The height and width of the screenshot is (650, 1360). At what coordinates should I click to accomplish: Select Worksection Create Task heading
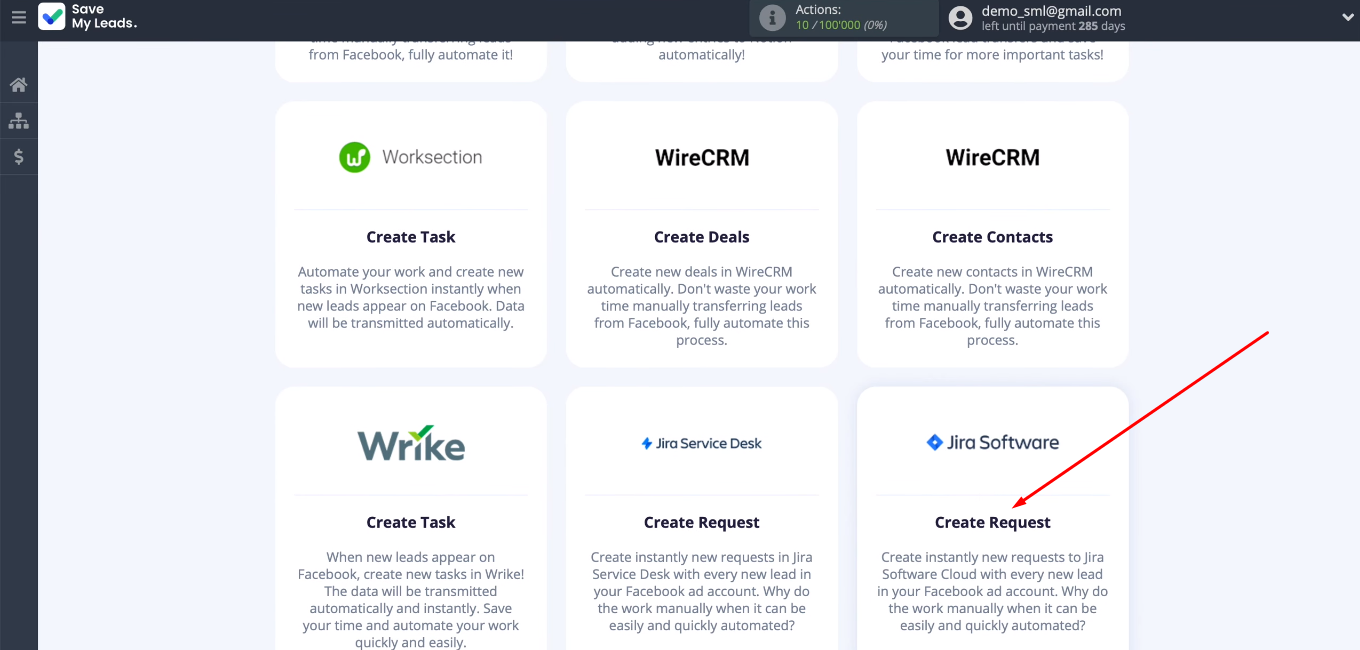pyautogui.click(x=411, y=237)
